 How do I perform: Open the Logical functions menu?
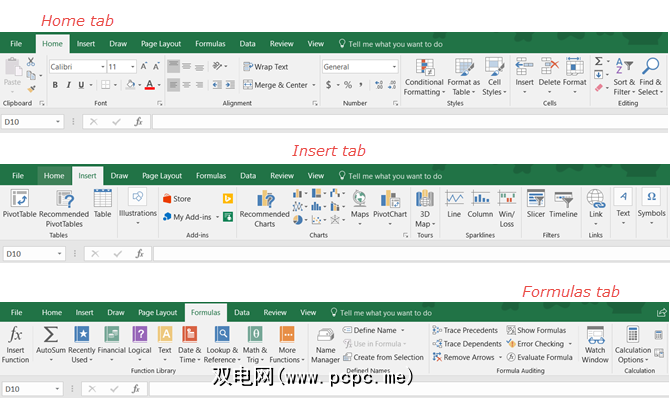click(140, 344)
